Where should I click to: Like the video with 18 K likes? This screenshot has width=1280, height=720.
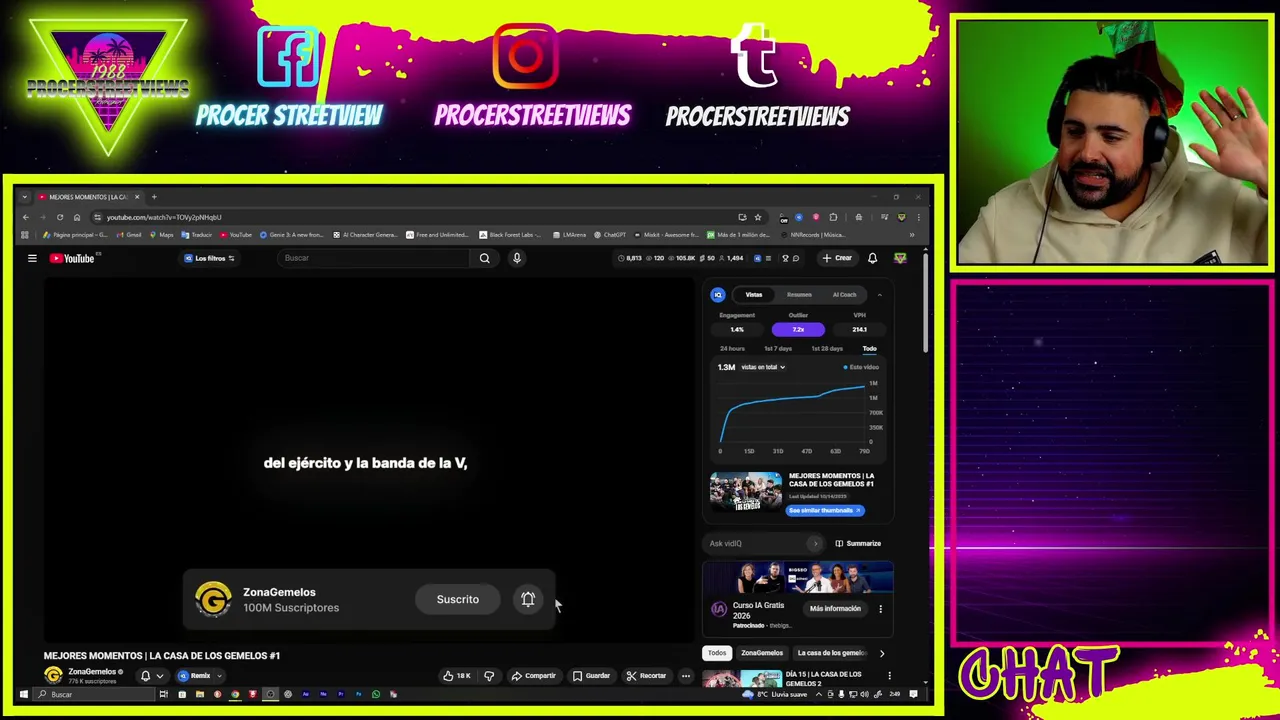click(x=457, y=676)
